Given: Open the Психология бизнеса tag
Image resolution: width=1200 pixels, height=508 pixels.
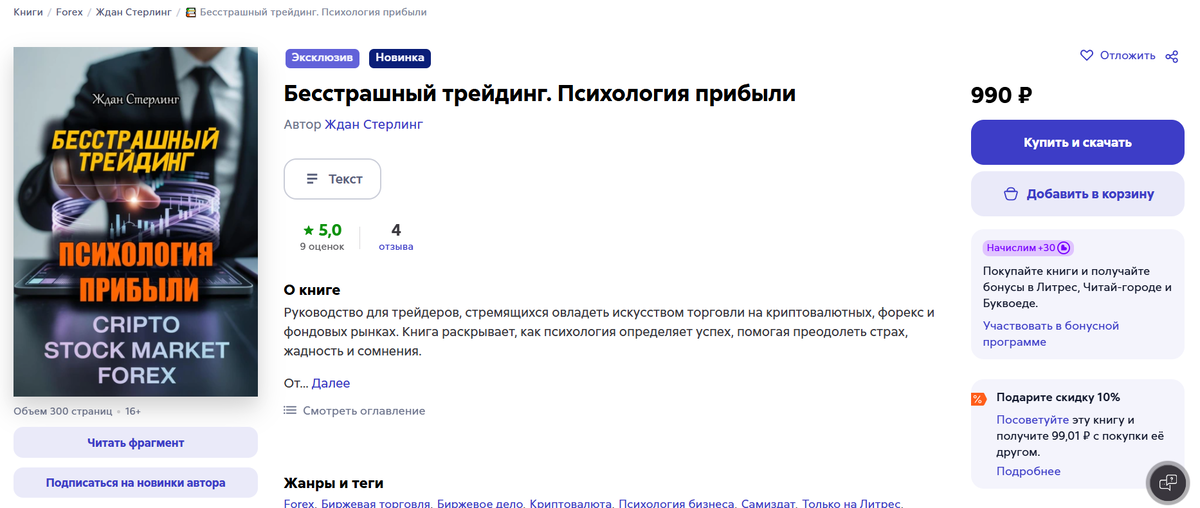Looking at the screenshot, I should pyautogui.click(x=676, y=504).
